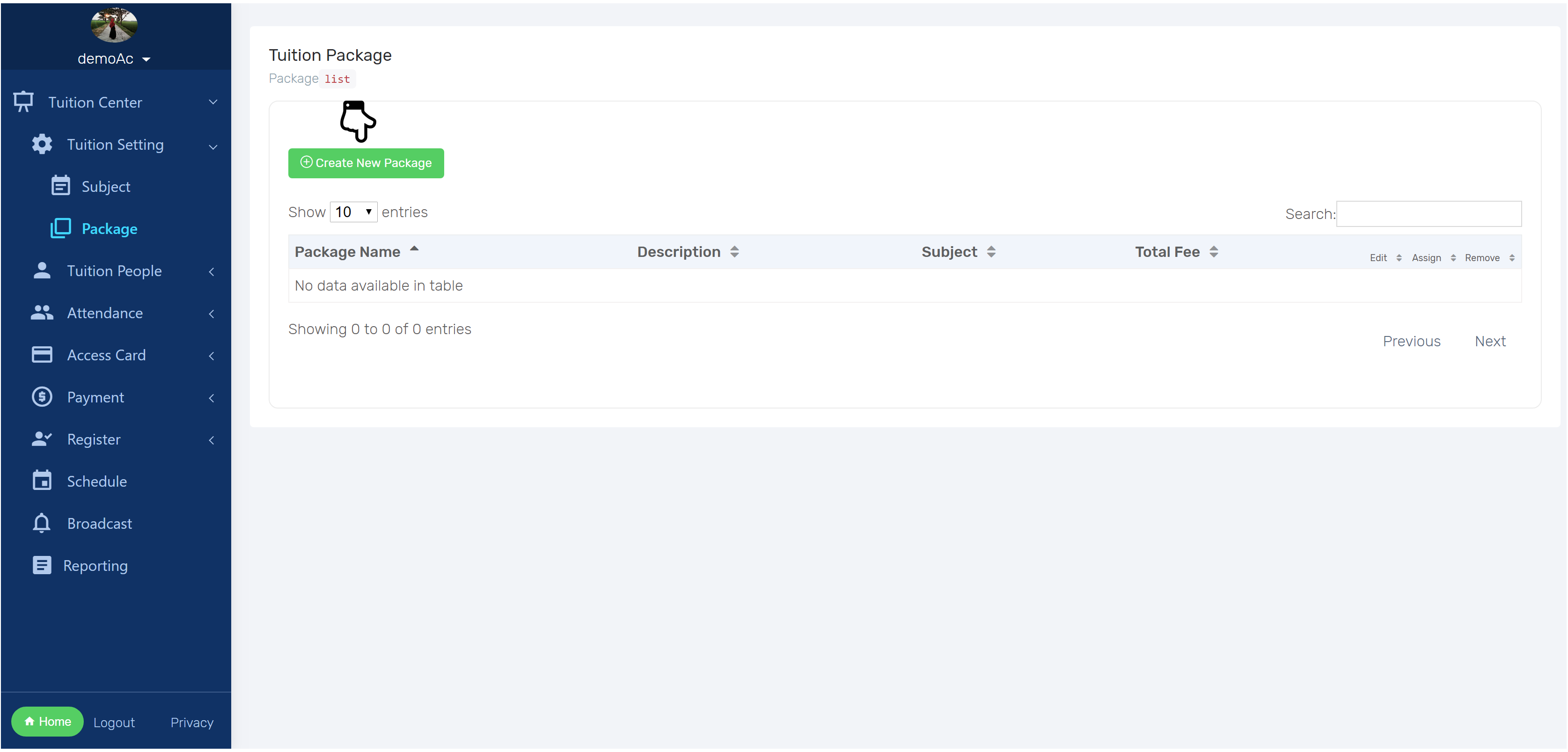Screen dimensions: 1568x752
Task: Open the Privacy link
Action: tap(192, 722)
